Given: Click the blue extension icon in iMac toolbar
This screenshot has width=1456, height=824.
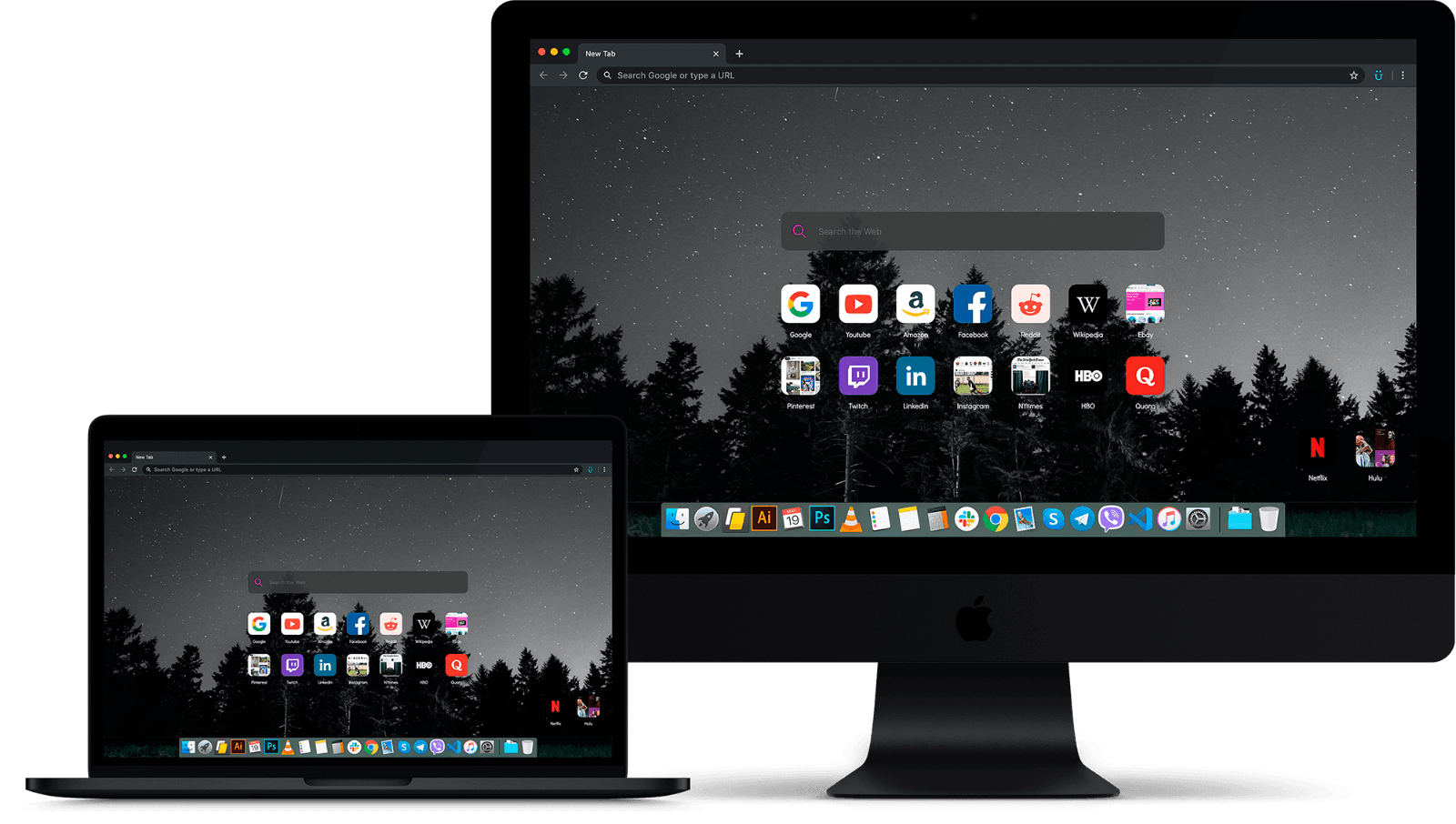Looking at the screenshot, I should click(1378, 75).
